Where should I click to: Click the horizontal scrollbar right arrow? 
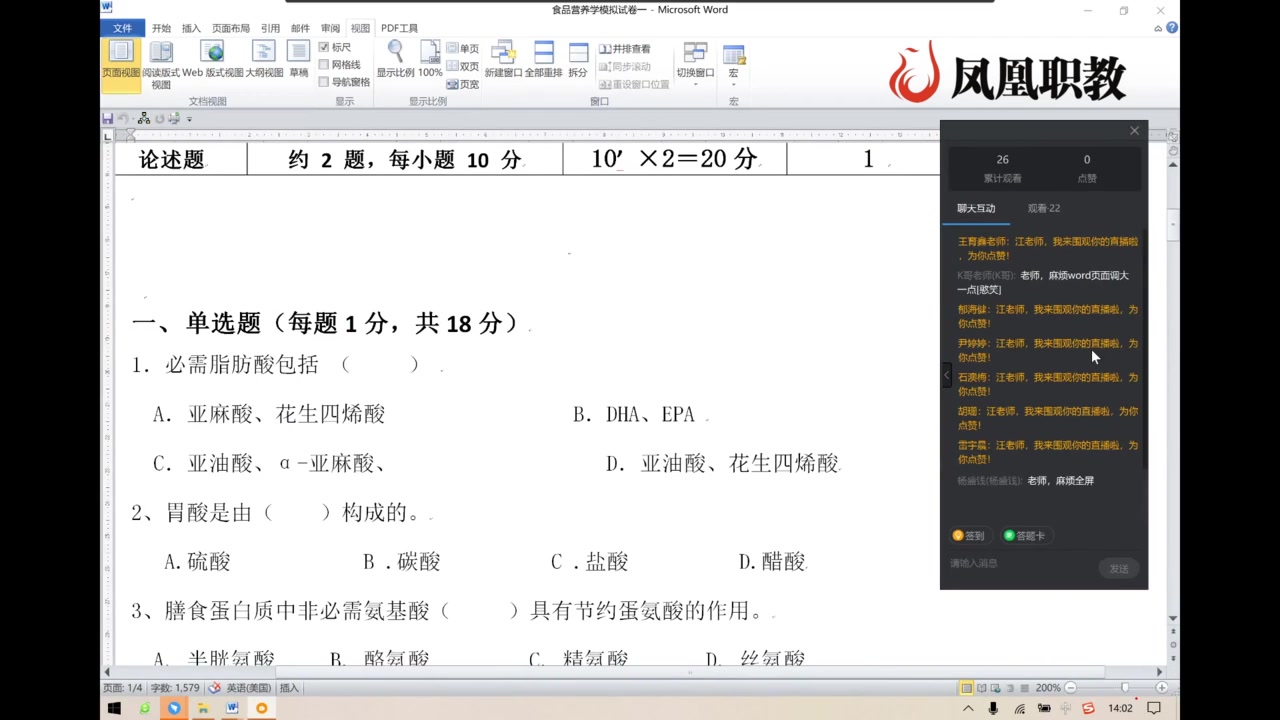(1160, 672)
